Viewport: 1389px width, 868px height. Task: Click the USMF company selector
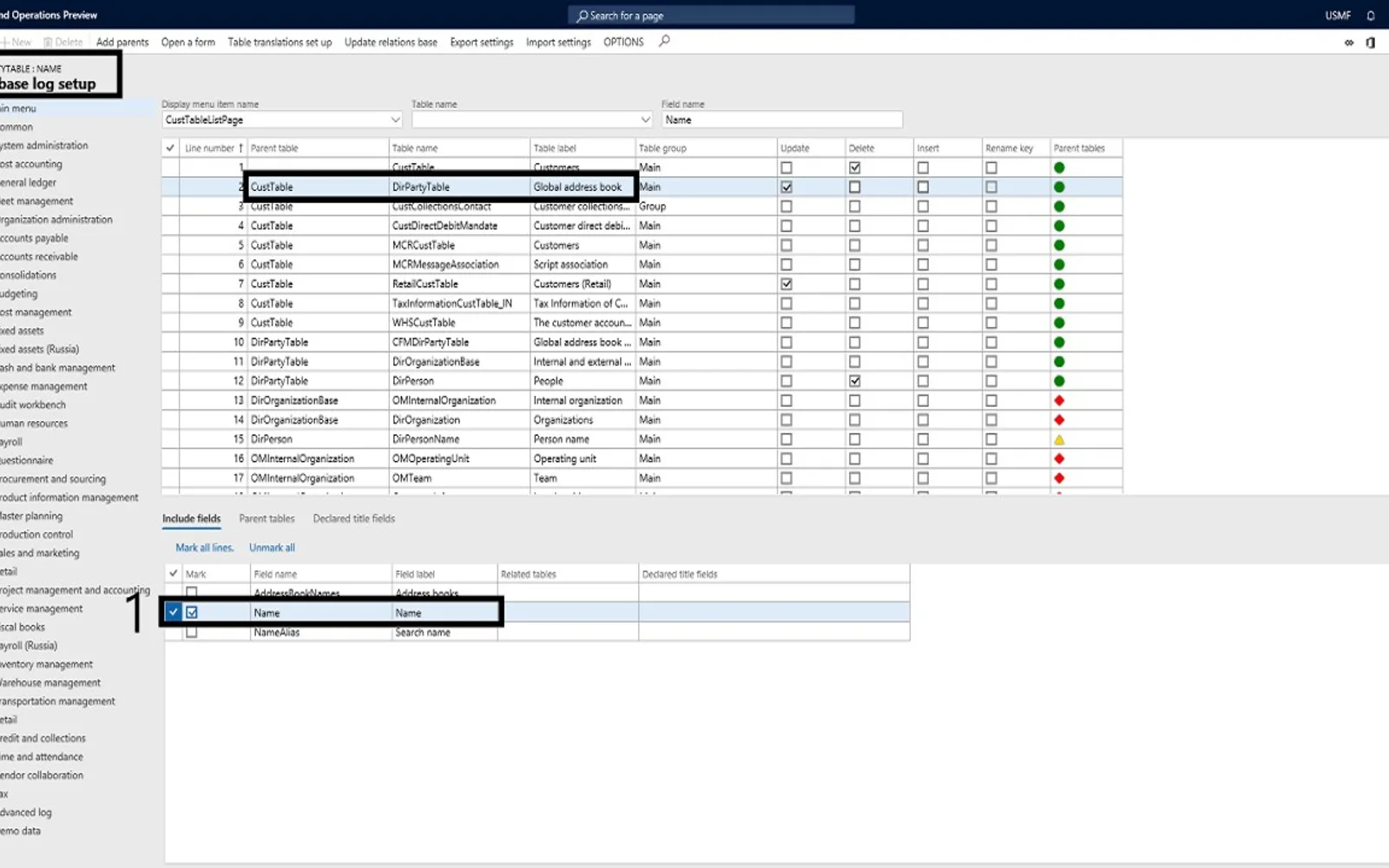(1338, 16)
